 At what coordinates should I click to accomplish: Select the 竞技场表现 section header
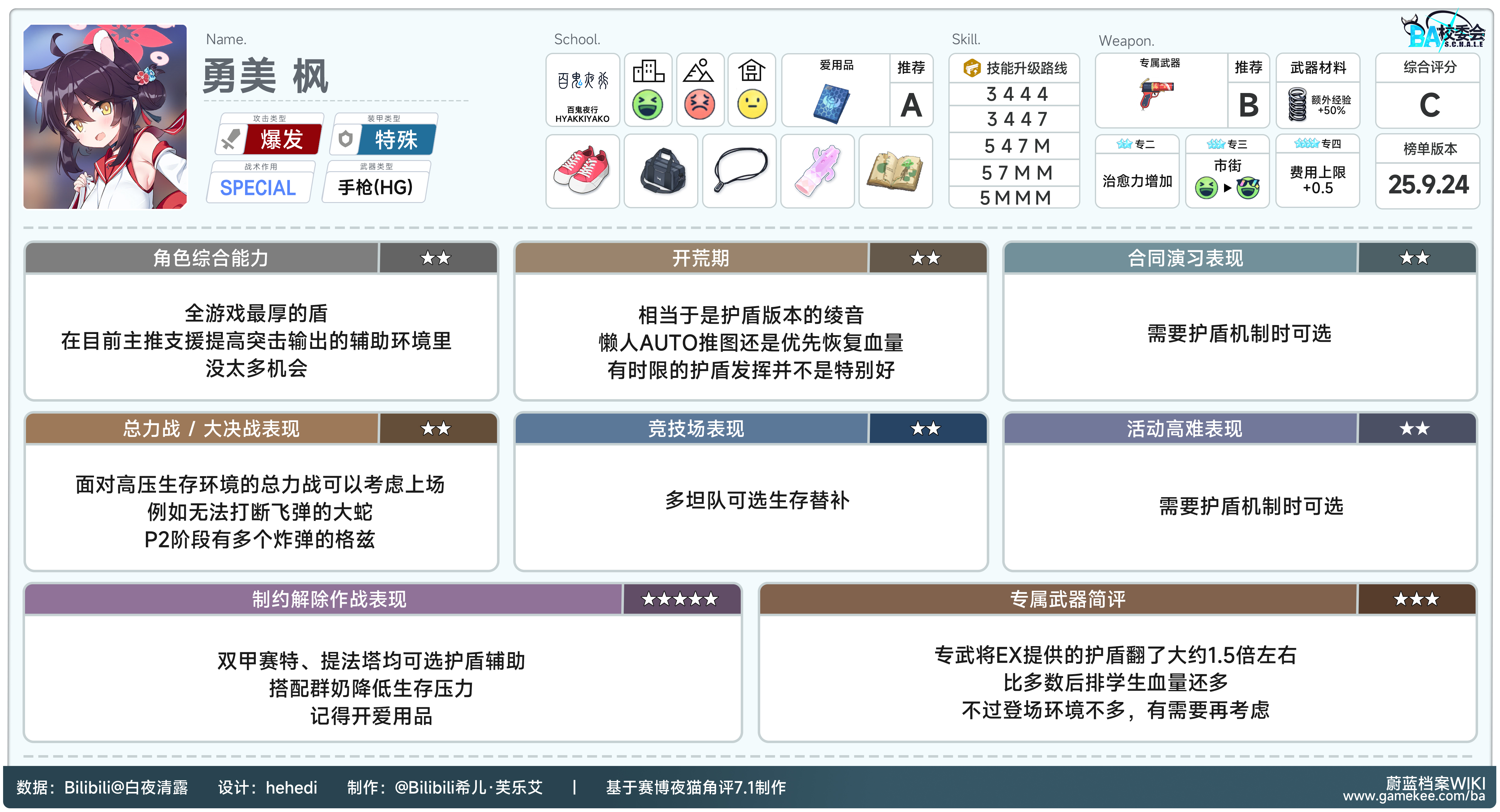coord(696,429)
